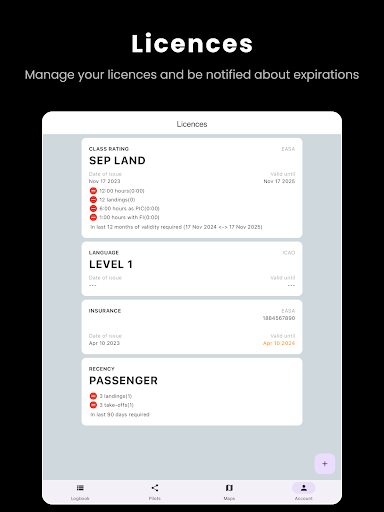The height and width of the screenshot is (512, 384).
Task: Open the PASSENGER recency card
Action: click(192, 392)
